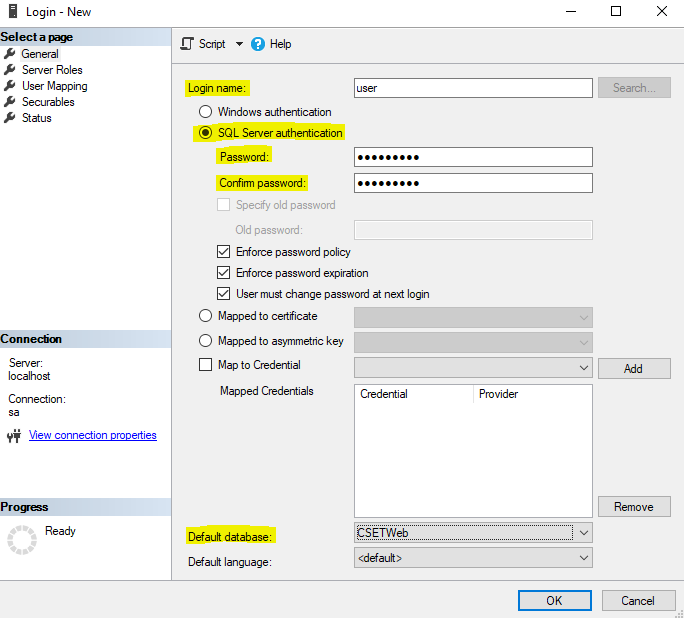The height and width of the screenshot is (618, 684).
Task: Select Mapped to certificate option
Action: coord(205,316)
